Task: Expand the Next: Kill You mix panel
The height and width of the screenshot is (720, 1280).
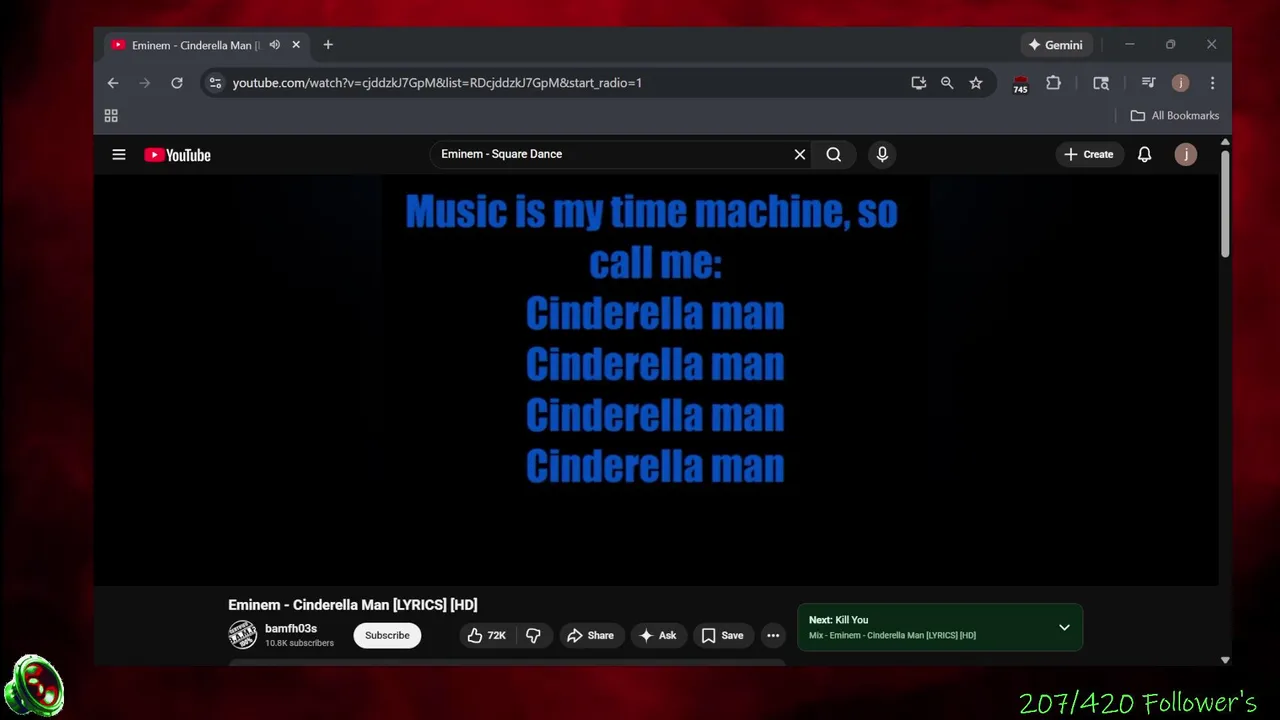Action: pyautogui.click(x=1064, y=627)
